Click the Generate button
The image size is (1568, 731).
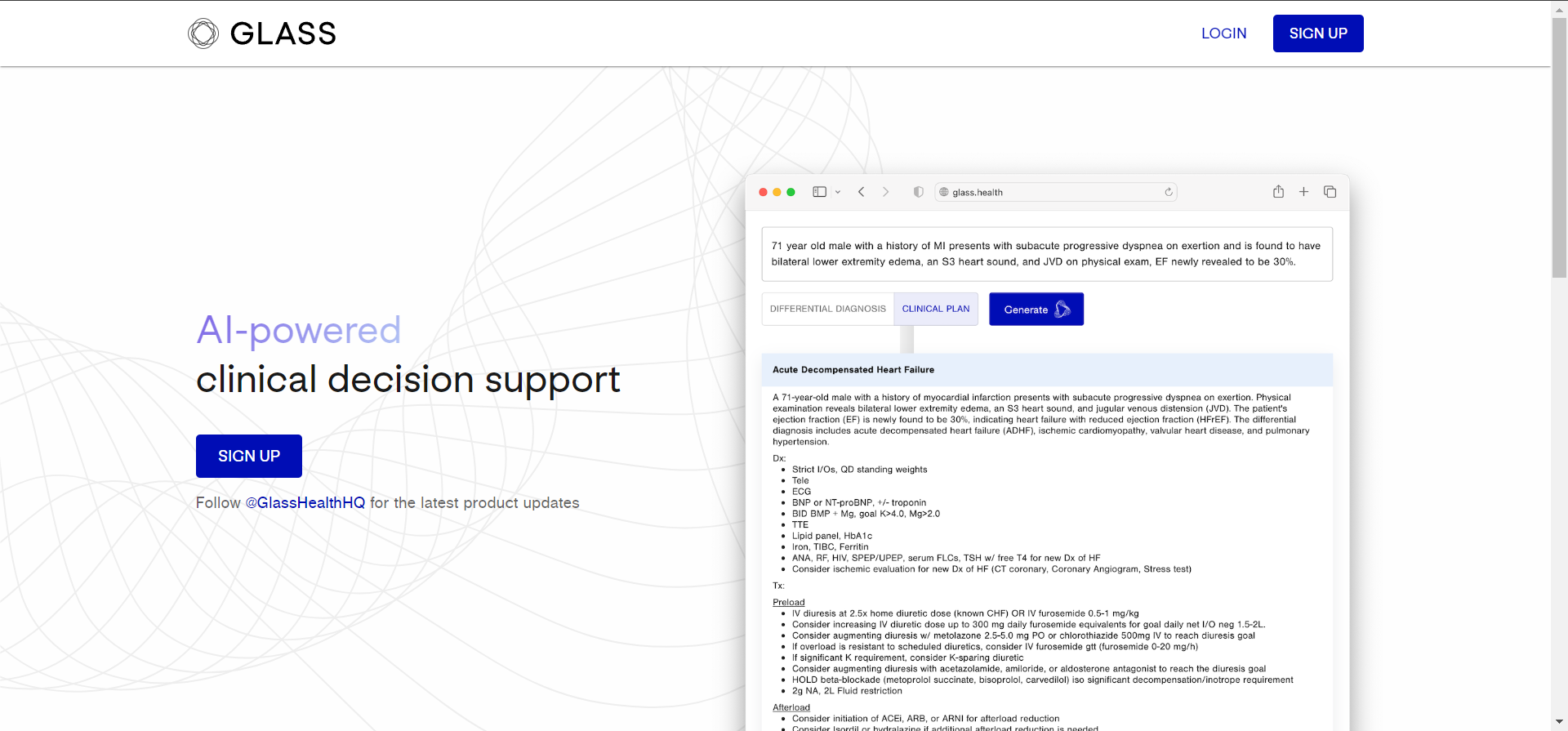click(1036, 309)
